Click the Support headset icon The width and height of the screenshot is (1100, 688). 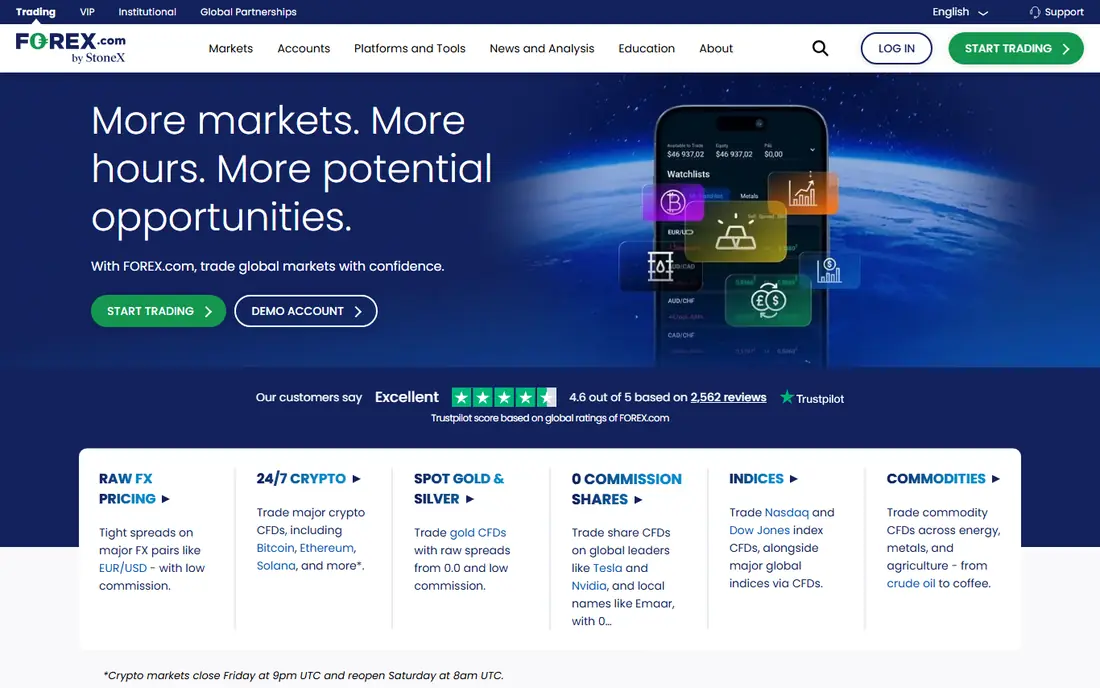(1035, 12)
